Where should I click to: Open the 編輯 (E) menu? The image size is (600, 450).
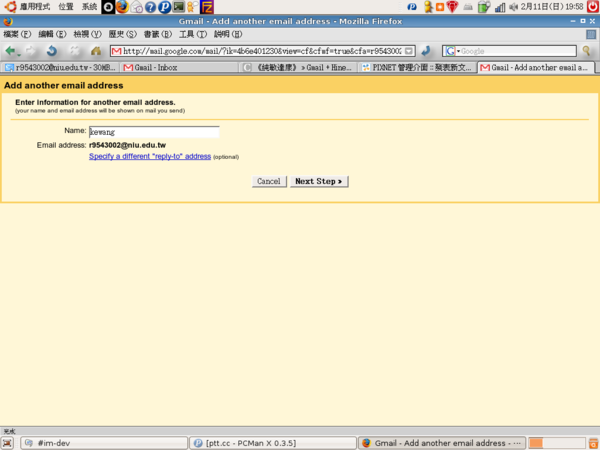click(52, 34)
